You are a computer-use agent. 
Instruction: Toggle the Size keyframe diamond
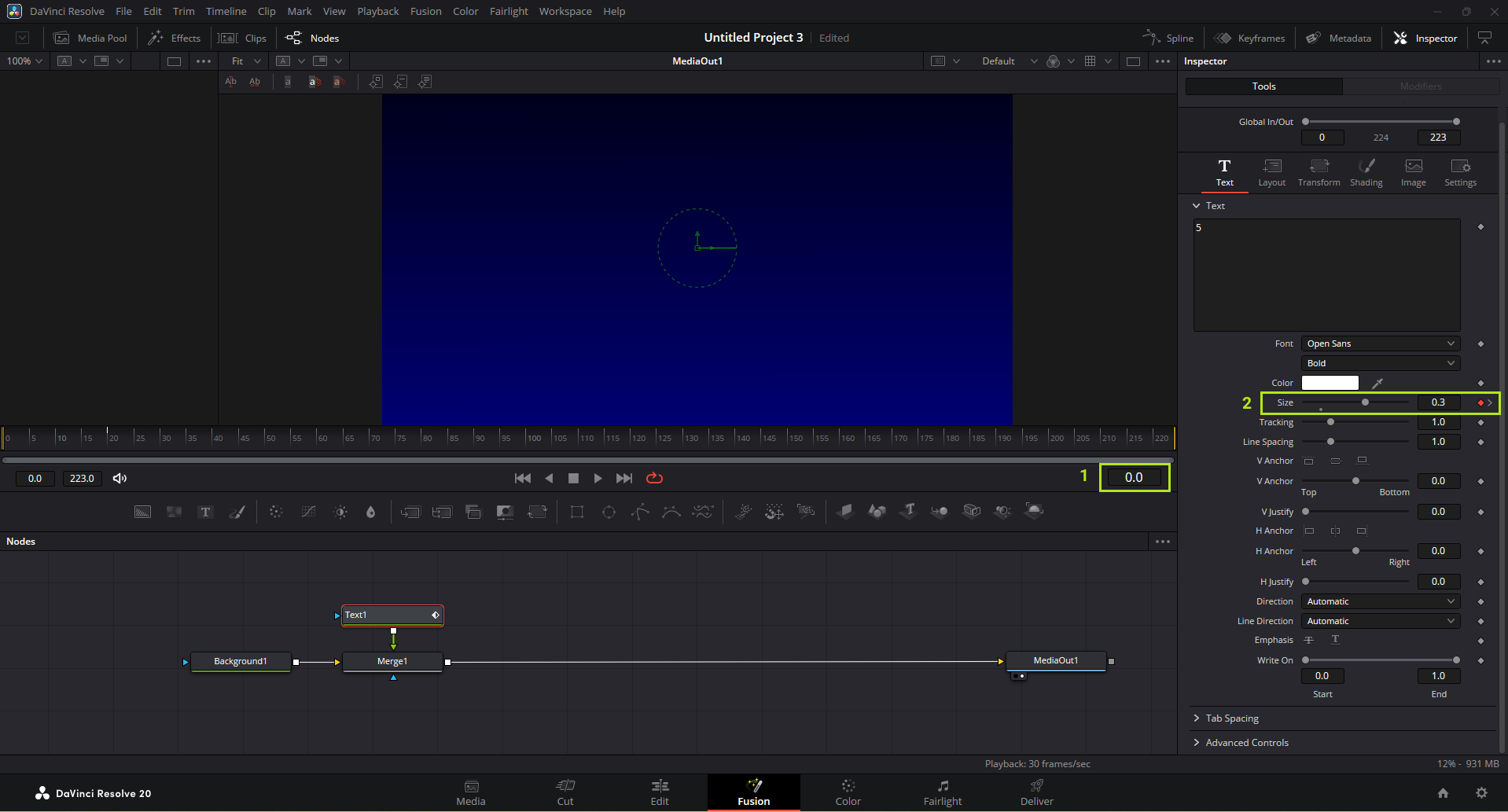[x=1480, y=402]
